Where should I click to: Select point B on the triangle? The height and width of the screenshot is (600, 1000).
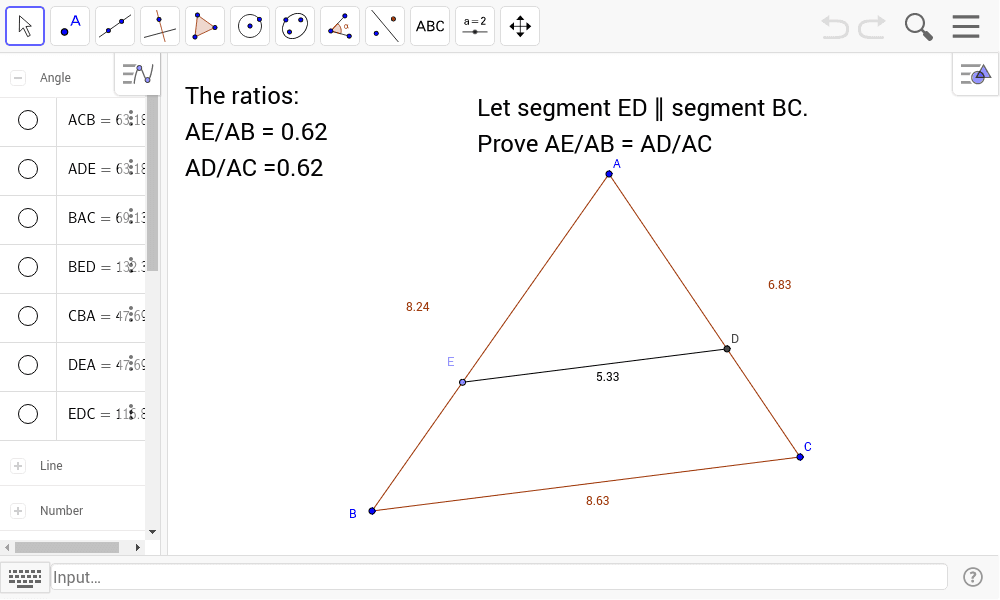point(372,511)
